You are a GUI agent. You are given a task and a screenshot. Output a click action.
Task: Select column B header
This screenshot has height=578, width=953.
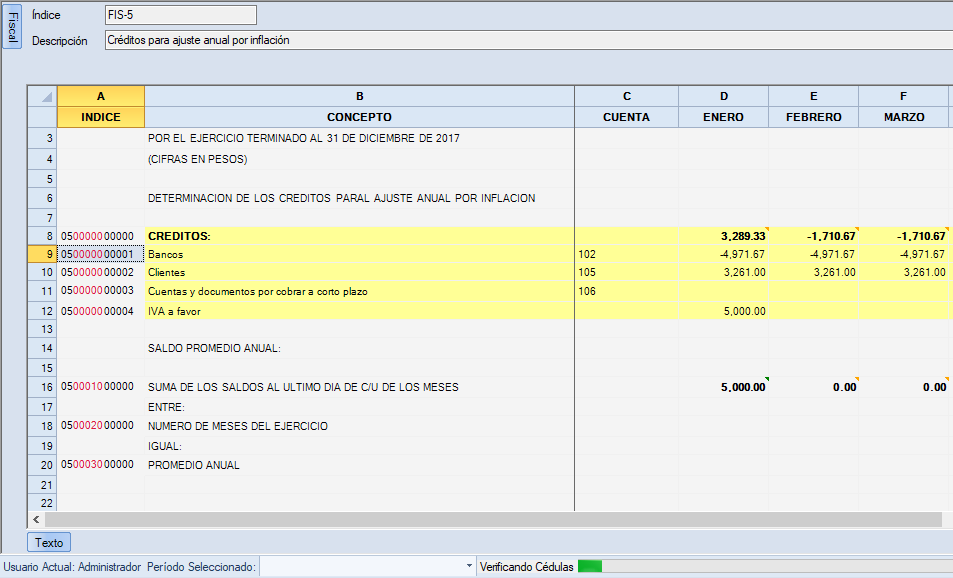click(359, 97)
